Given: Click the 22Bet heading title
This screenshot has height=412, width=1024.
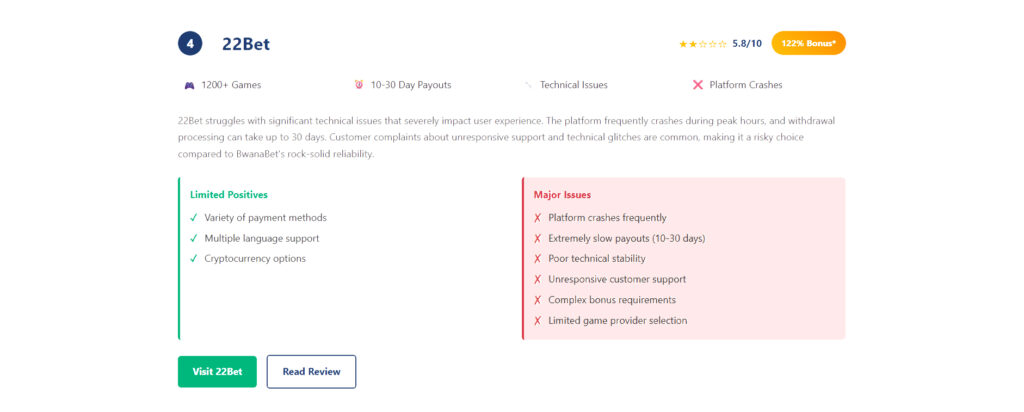Looking at the screenshot, I should tap(246, 44).
